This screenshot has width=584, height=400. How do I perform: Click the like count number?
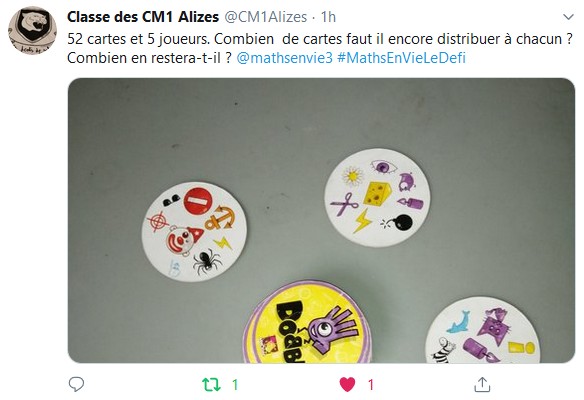pos(371,384)
